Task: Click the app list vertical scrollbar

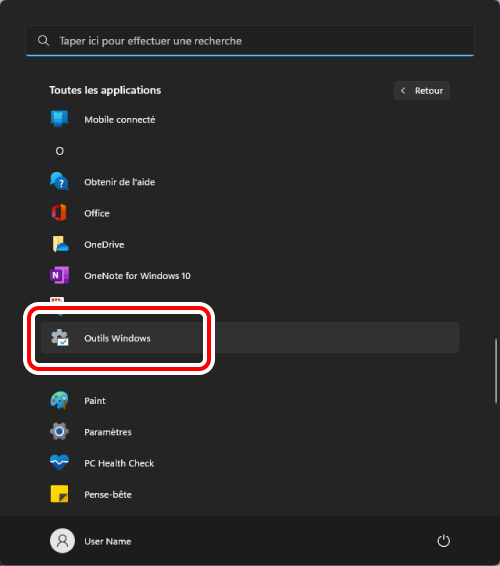Action: tap(496, 371)
